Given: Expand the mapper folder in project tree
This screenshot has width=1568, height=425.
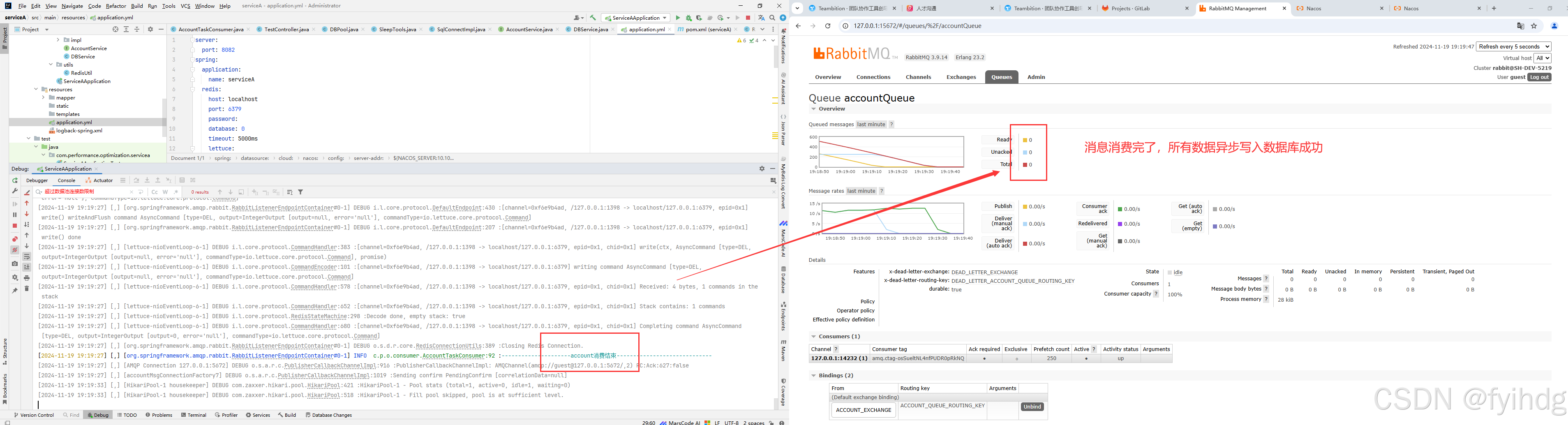Looking at the screenshot, I should click(43, 97).
